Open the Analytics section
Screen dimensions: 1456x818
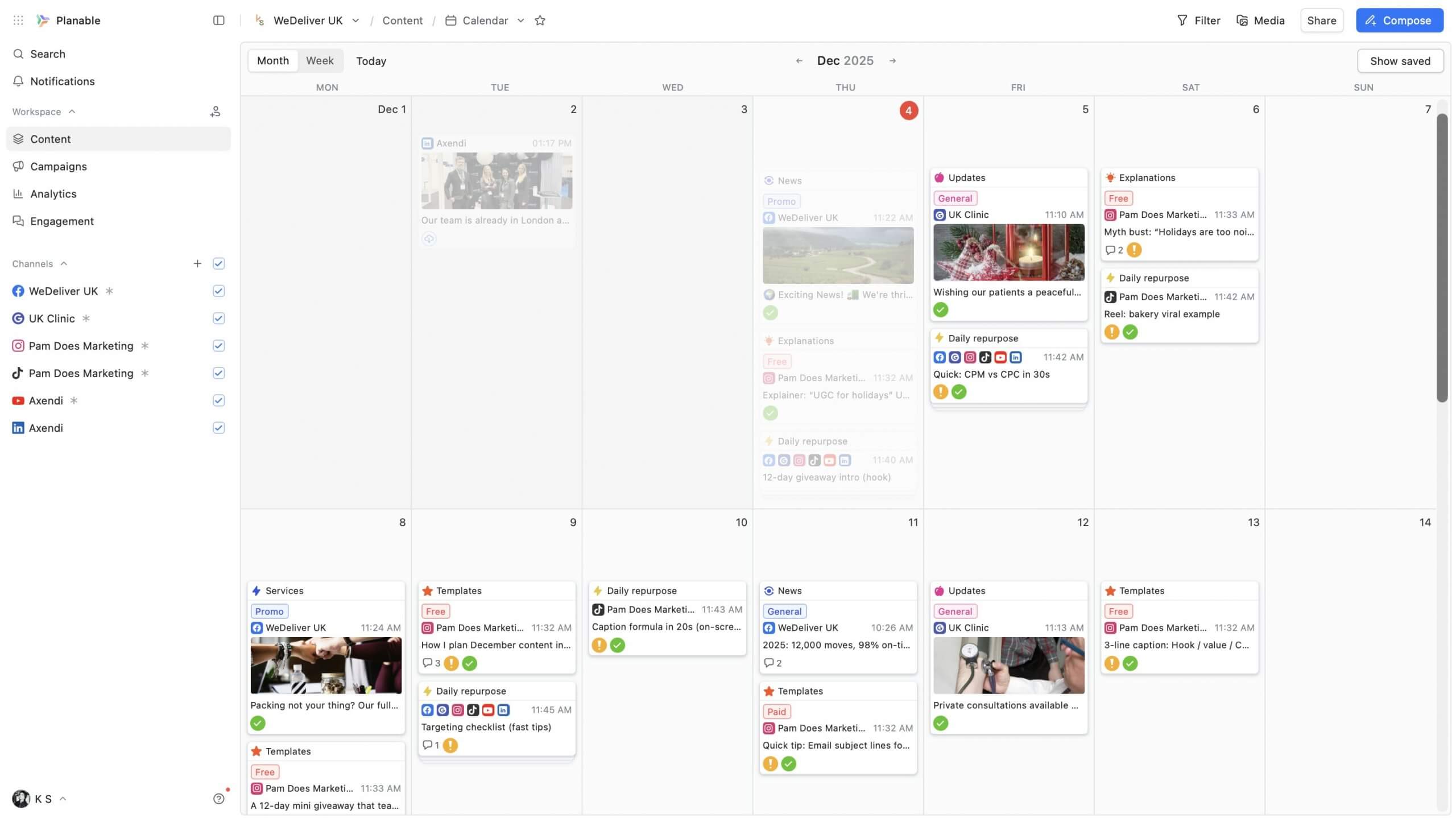(53, 193)
